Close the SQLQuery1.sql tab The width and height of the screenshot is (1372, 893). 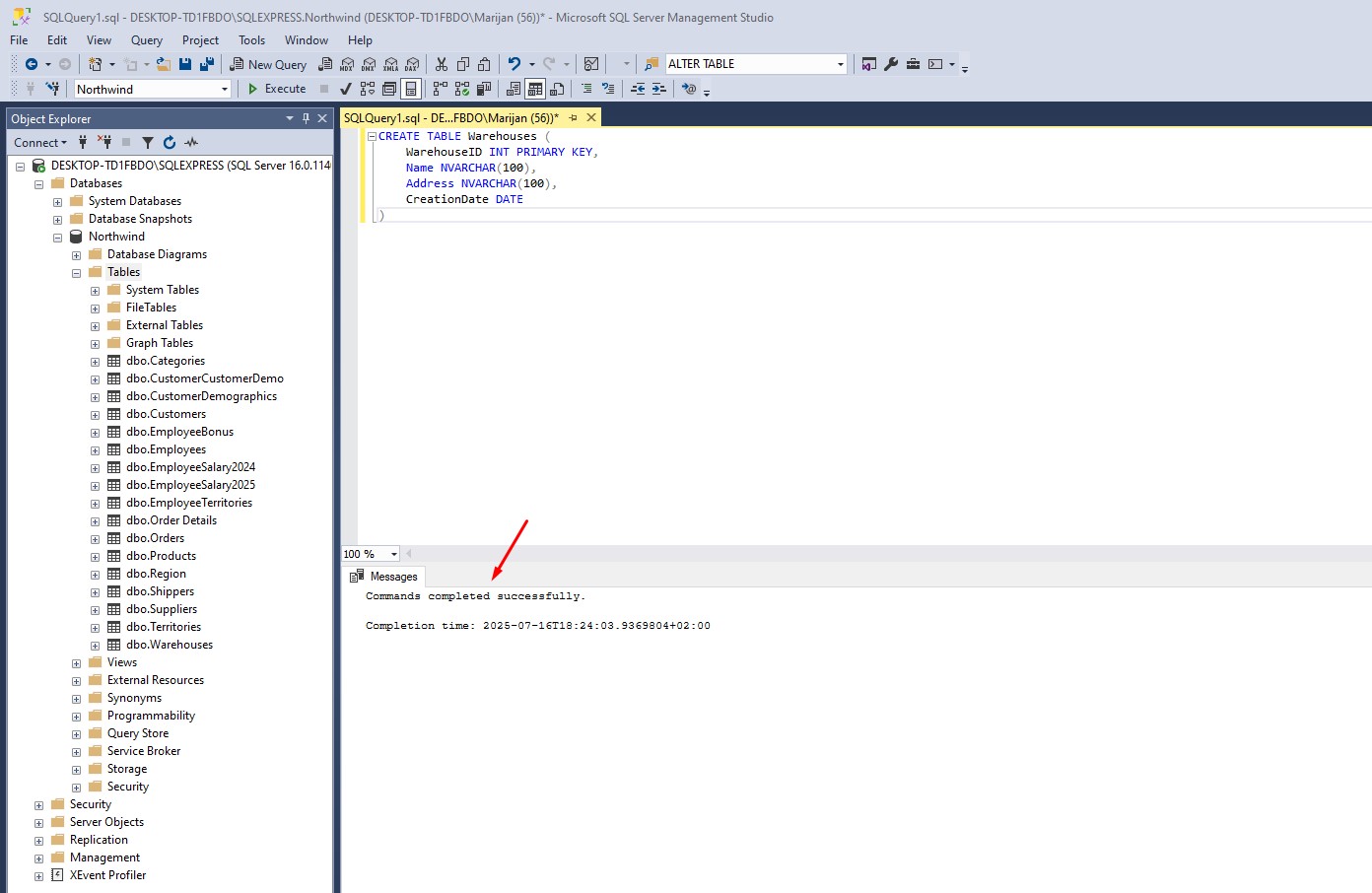[x=591, y=117]
